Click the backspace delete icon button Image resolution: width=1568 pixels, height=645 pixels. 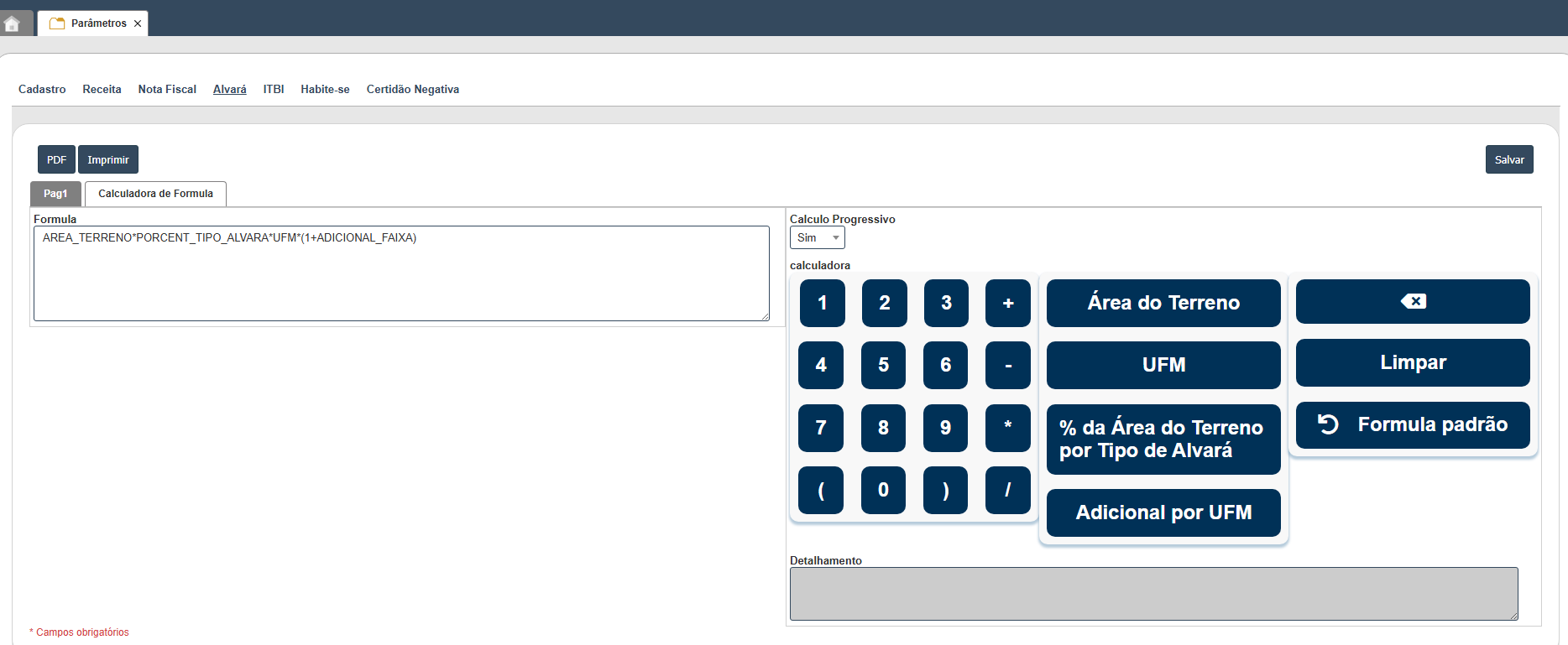[x=1413, y=301]
